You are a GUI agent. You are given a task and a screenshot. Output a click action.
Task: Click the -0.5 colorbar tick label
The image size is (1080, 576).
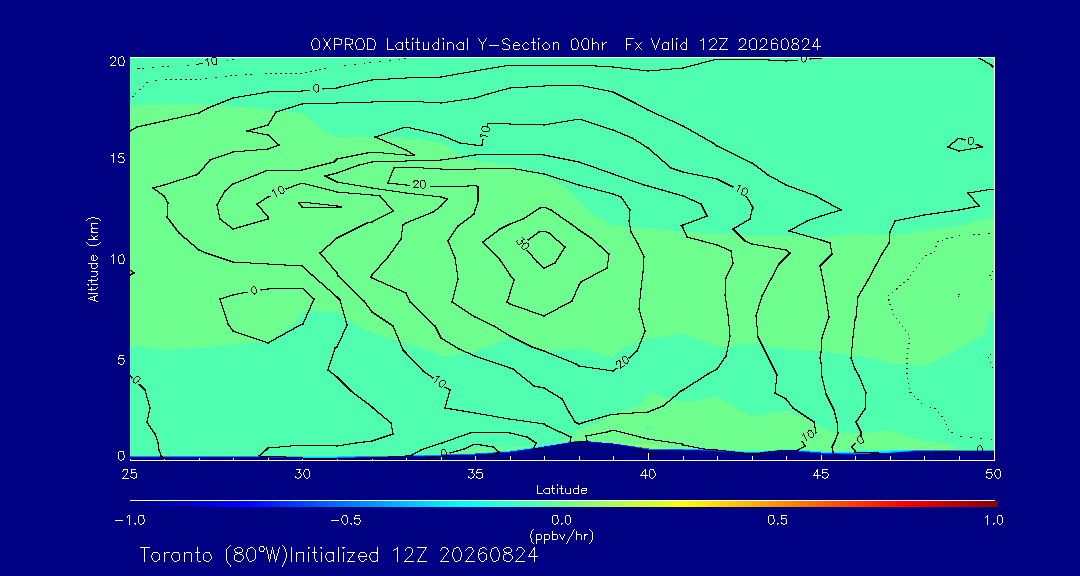pyautogui.click(x=346, y=520)
